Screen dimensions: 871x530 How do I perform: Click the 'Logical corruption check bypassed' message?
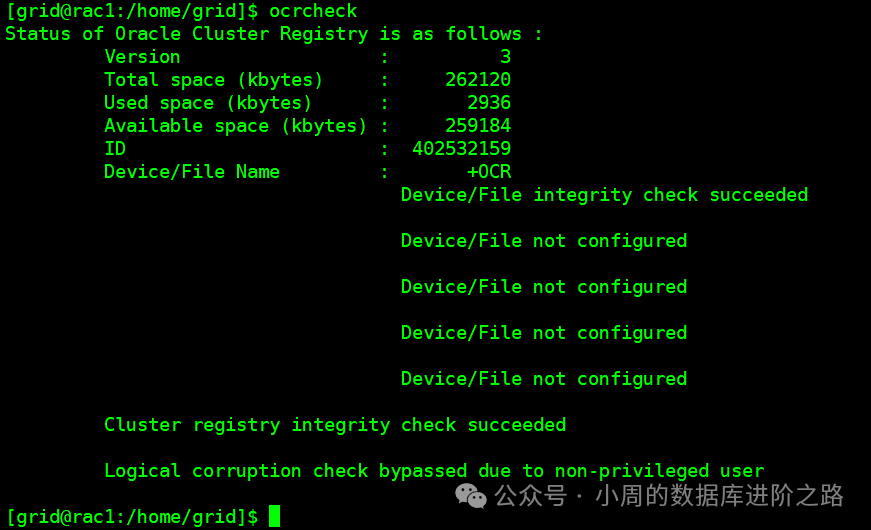pyautogui.click(x=434, y=471)
